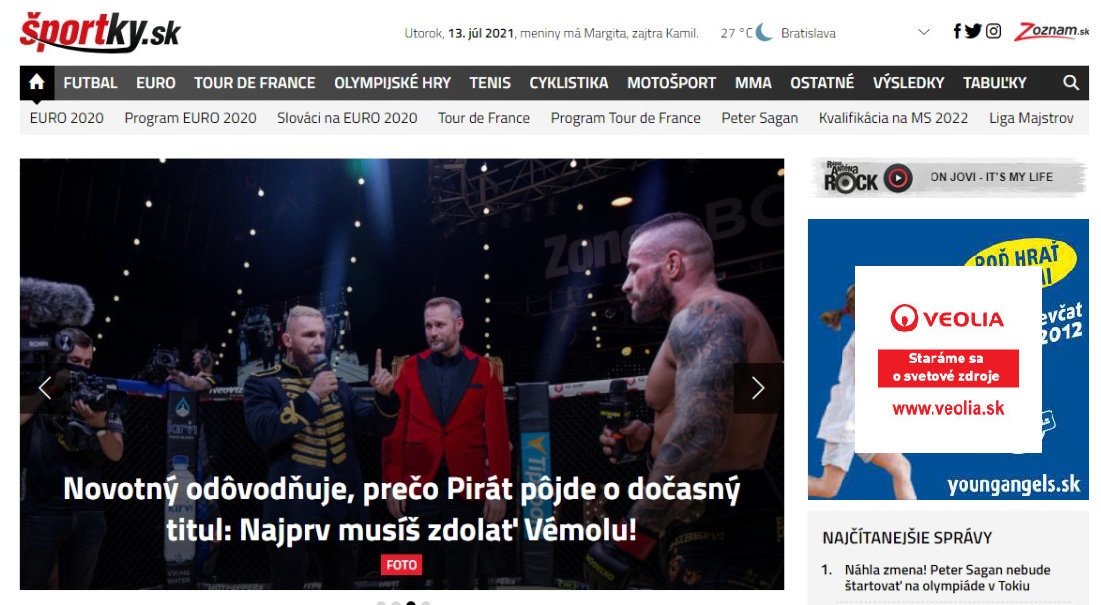The height and width of the screenshot is (605, 1101).
Task: Open the Peter Sagan submenu link
Action: click(760, 118)
